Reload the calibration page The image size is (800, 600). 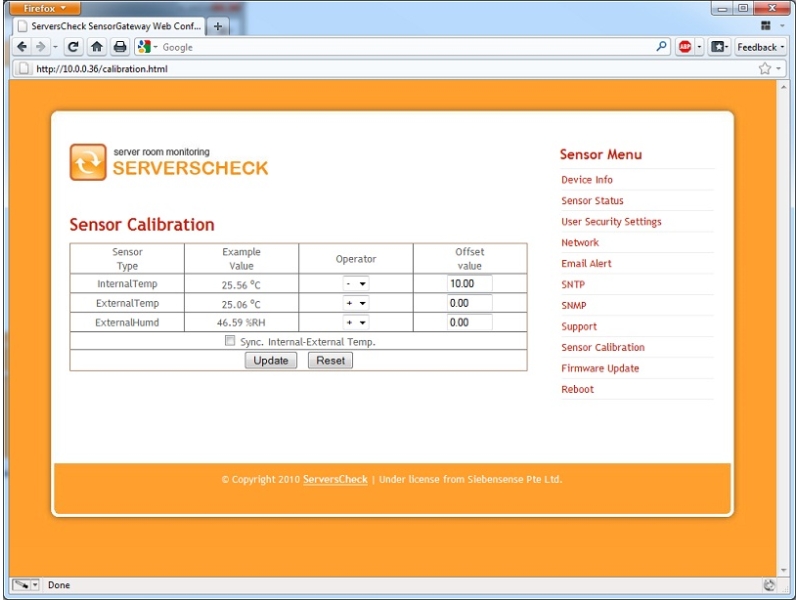pyautogui.click(x=73, y=47)
